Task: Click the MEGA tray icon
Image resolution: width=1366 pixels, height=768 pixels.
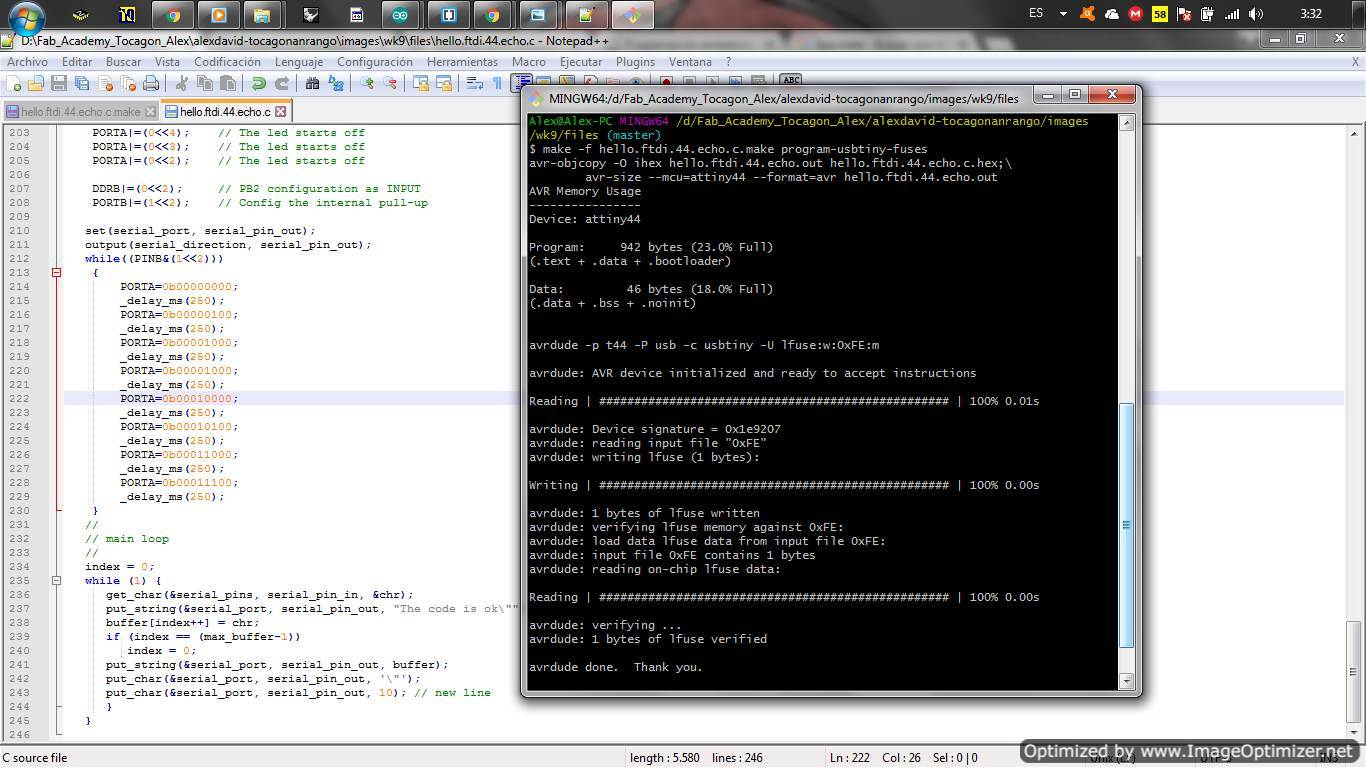Action: point(1135,14)
